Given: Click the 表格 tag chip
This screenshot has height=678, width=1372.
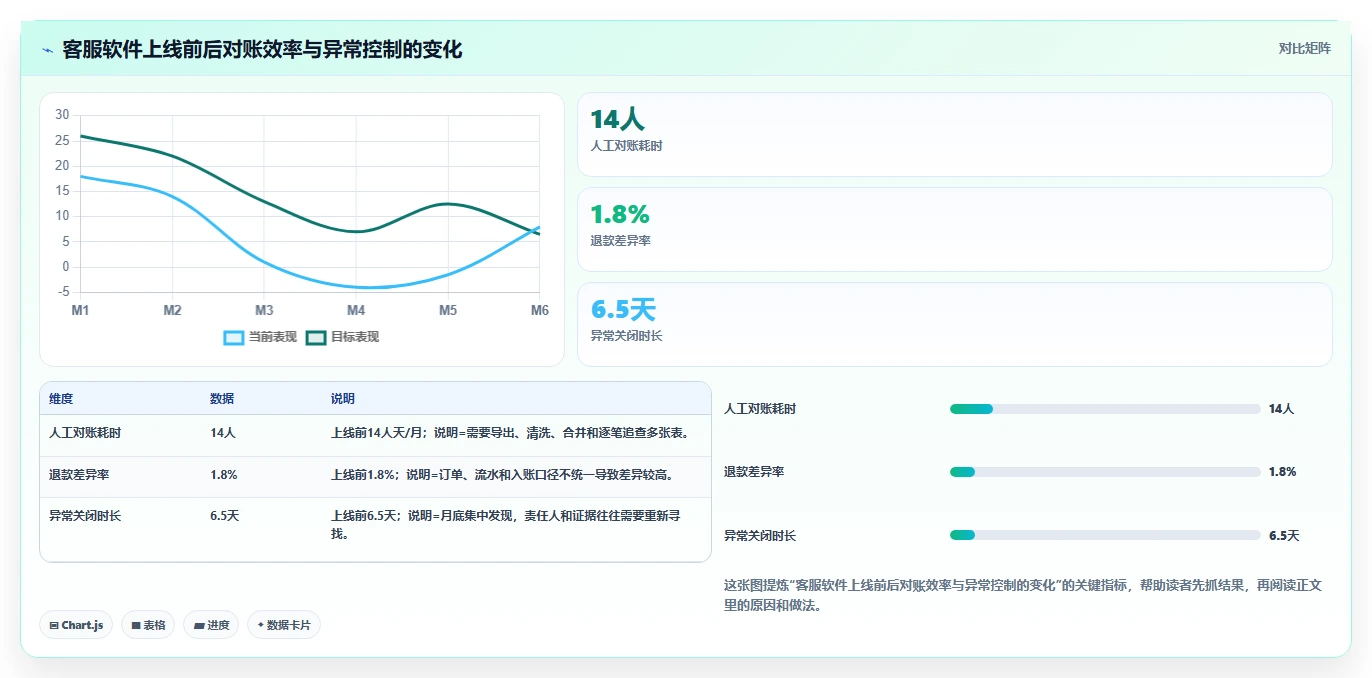Looking at the screenshot, I should [148, 625].
